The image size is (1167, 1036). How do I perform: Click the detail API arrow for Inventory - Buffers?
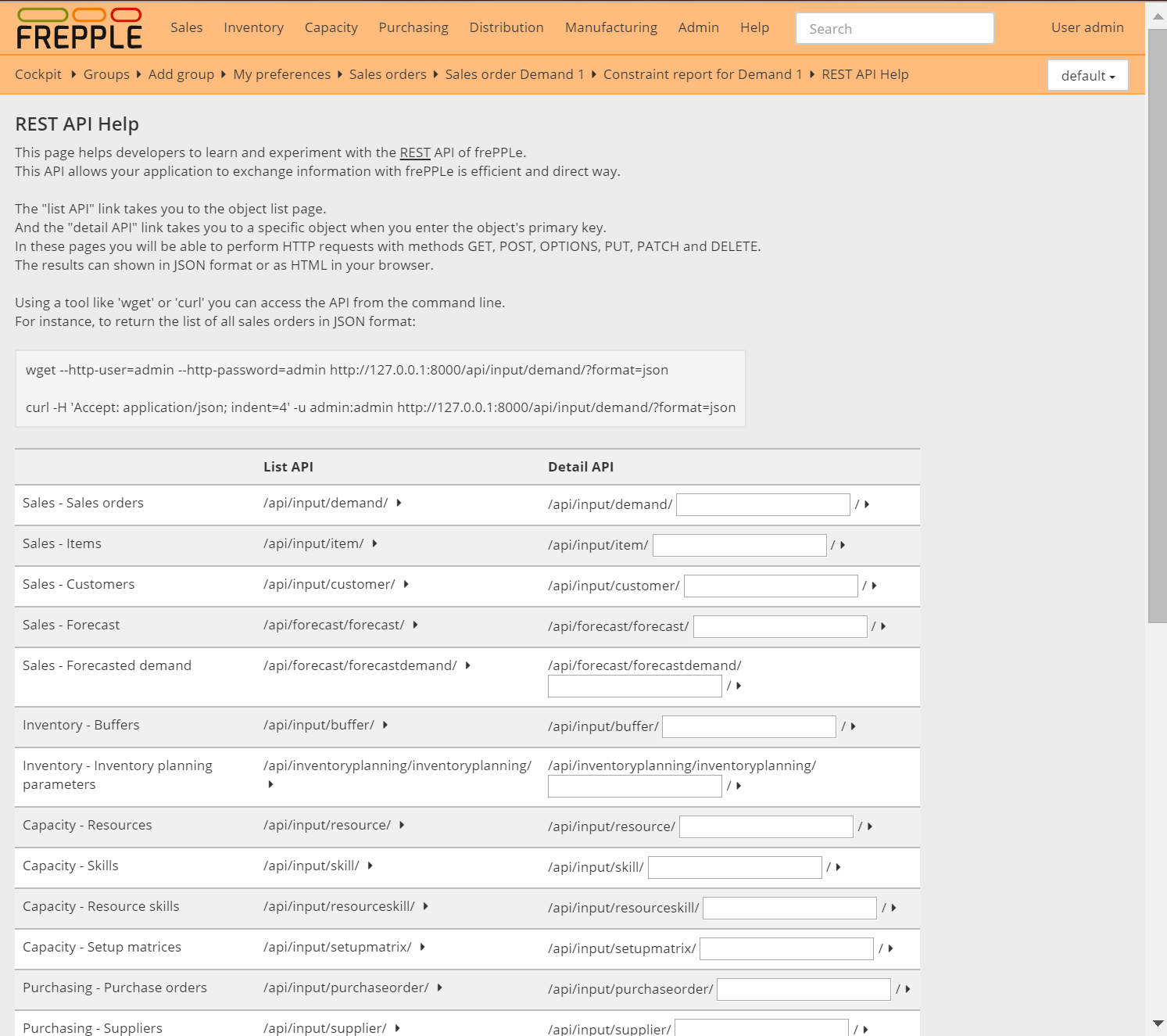pos(853,726)
